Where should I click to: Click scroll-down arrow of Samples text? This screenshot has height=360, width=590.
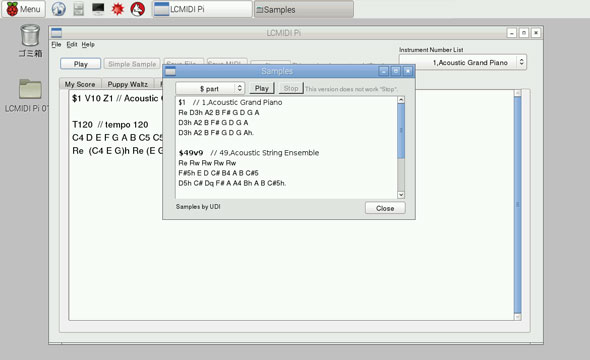[x=401, y=194]
